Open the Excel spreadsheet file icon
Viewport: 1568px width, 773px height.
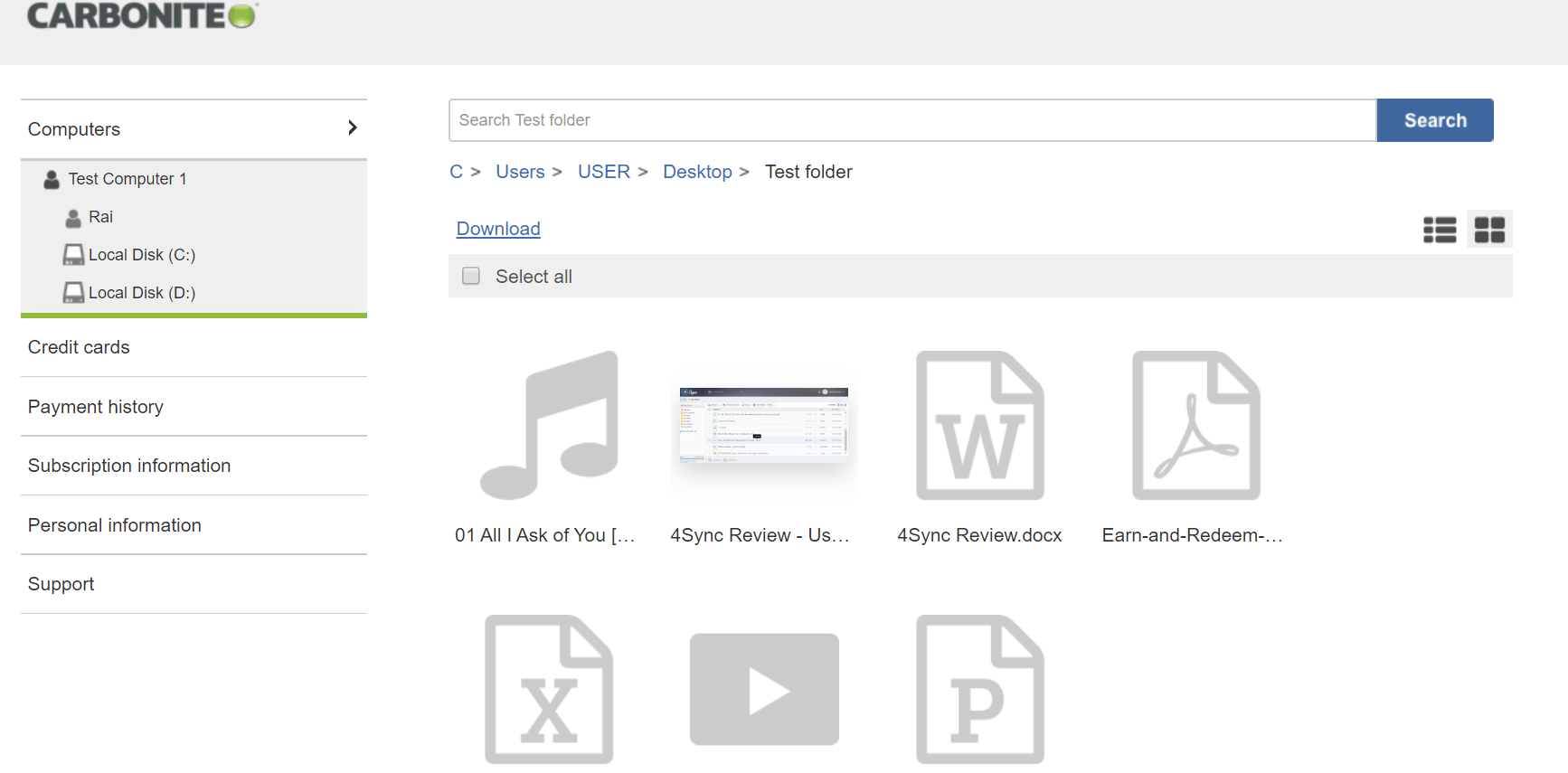(x=549, y=689)
